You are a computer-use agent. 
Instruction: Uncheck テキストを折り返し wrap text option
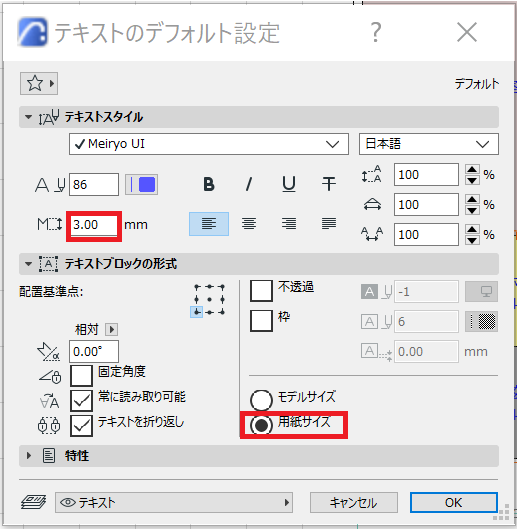pyautogui.click(x=81, y=425)
